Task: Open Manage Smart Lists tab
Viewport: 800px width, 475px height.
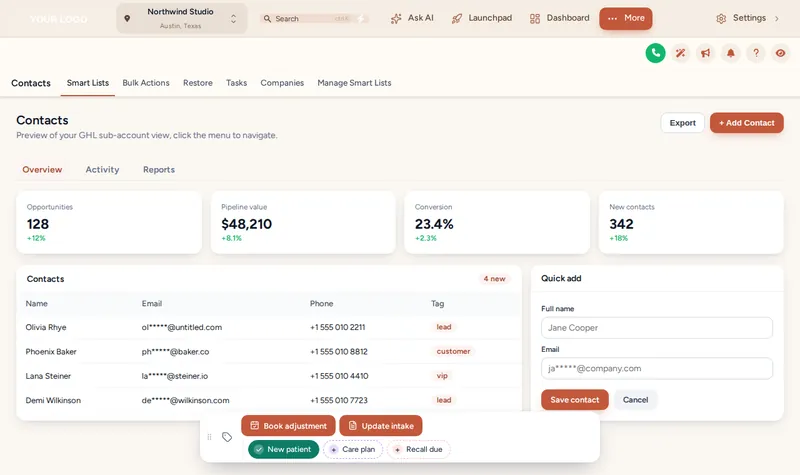Action: [x=354, y=83]
